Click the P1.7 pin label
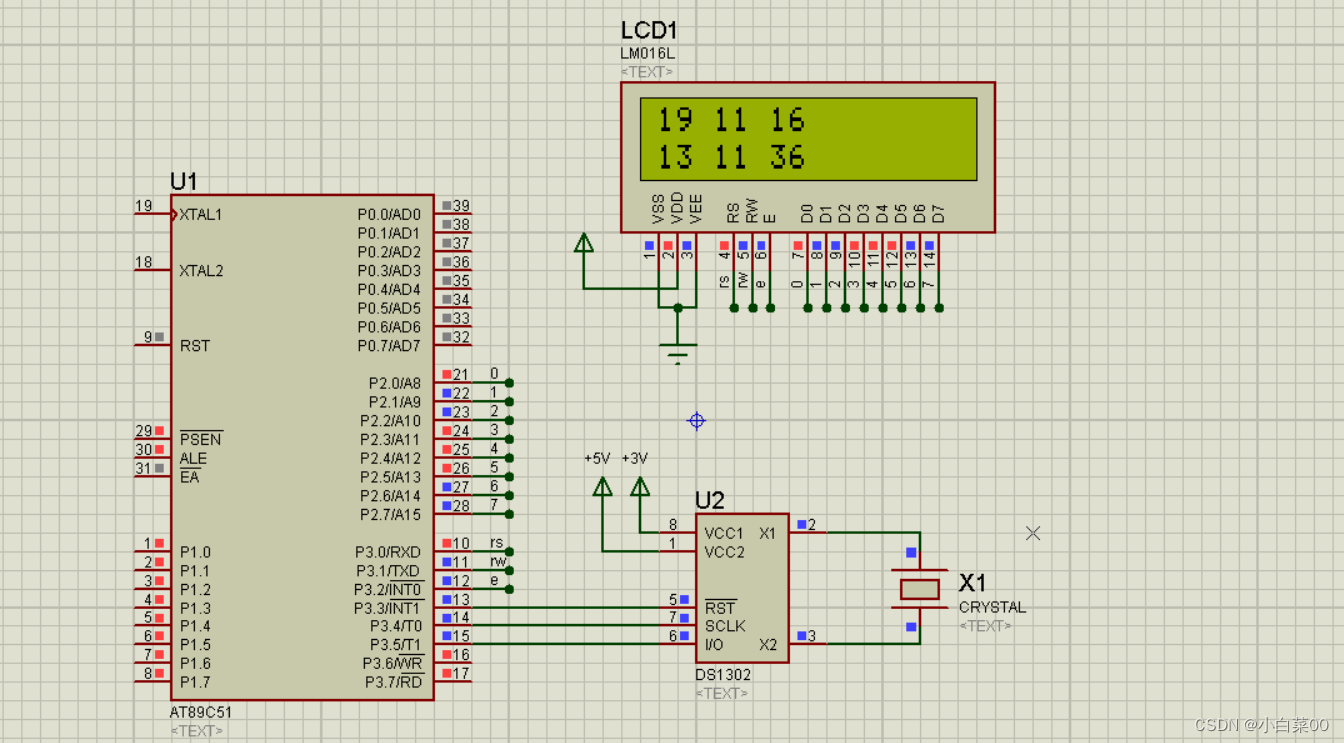Image resolution: width=1344 pixels, height=743 pixels. tap(195, 683)
